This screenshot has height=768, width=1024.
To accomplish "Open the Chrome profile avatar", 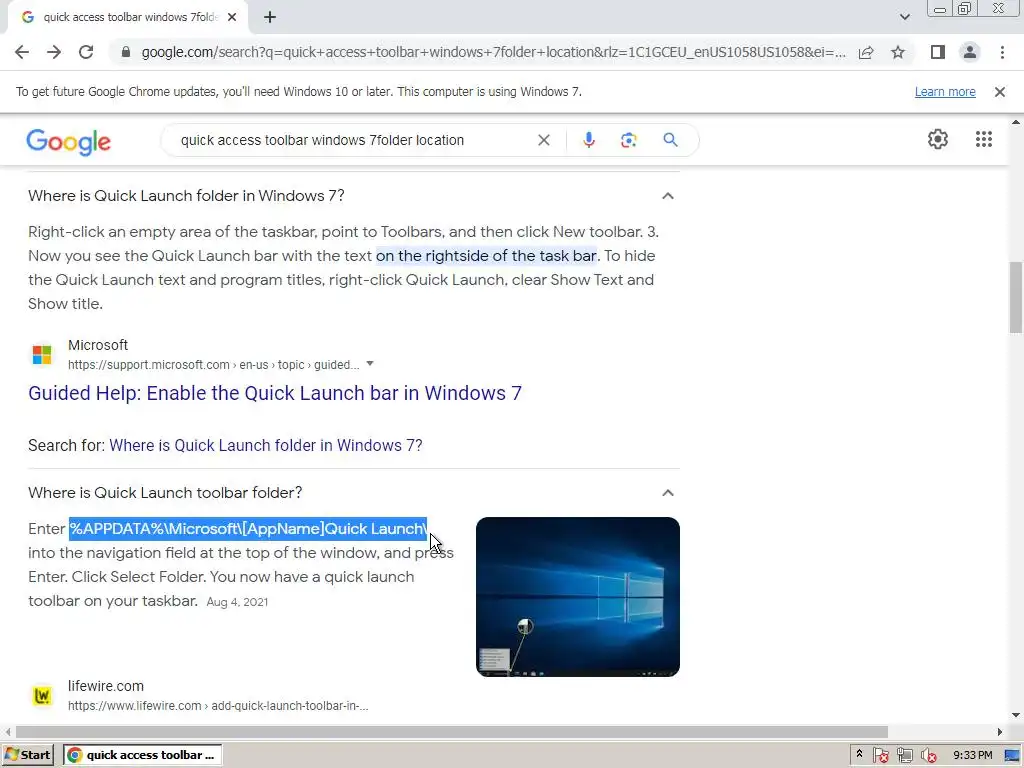I will [970, 52].
